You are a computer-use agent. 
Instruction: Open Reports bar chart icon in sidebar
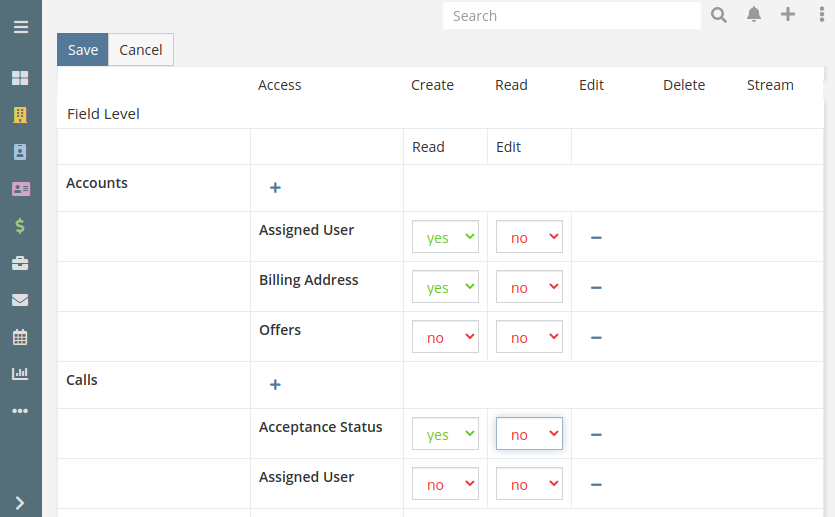20,374
